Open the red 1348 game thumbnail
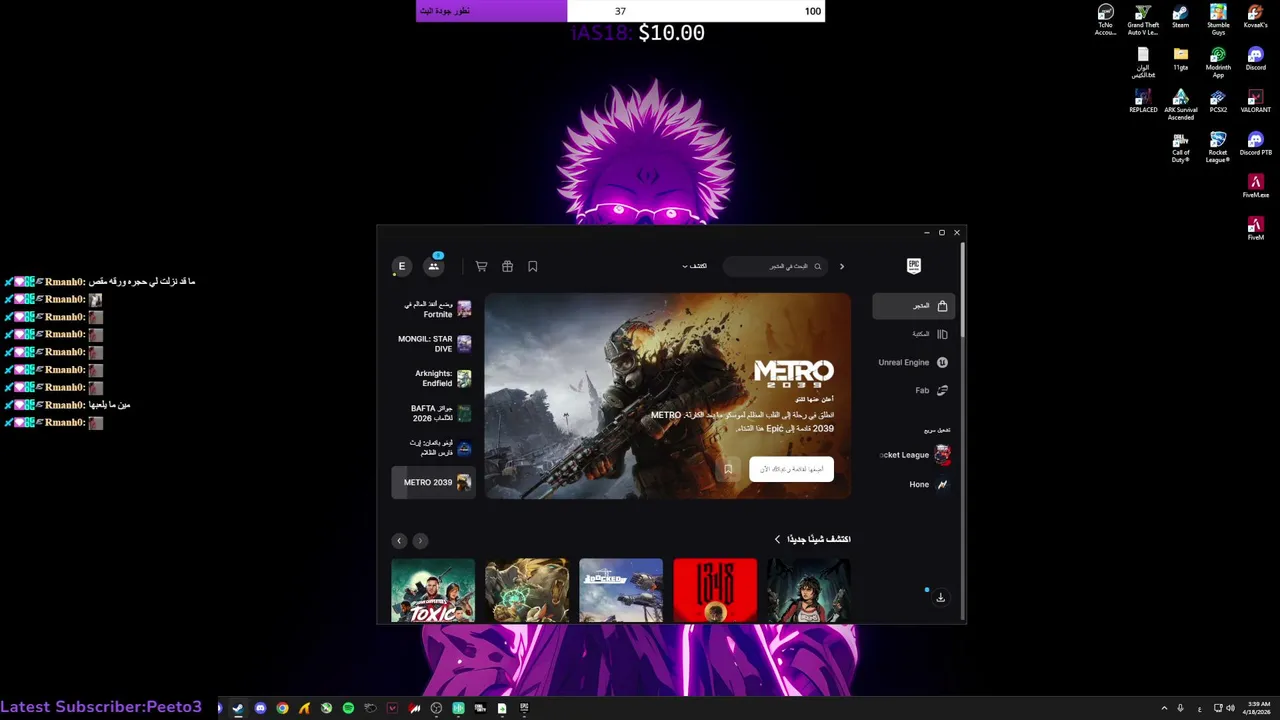This screenshot has width=1280, height=720. tap(715, 590)
